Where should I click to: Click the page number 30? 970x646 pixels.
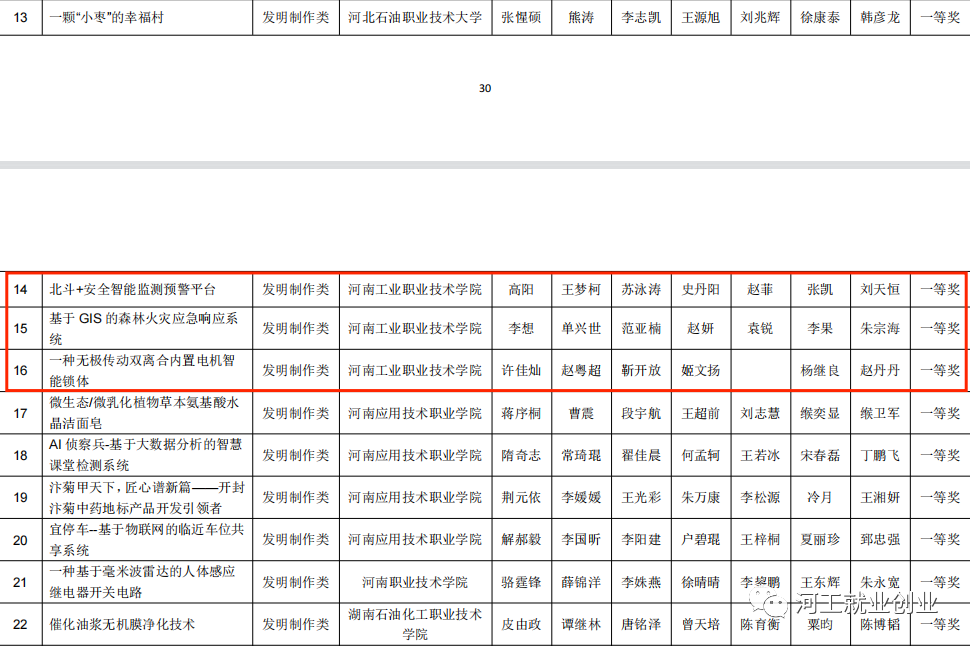(x=485, y=88)
